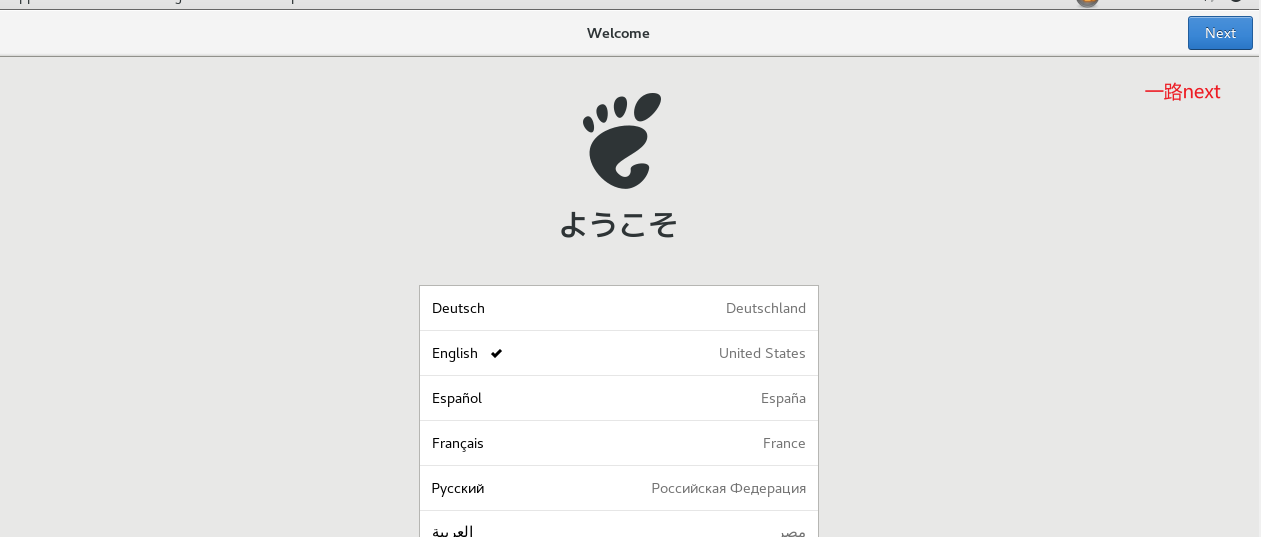Select the Русский language row
The image size is (1261, 537).
tap(619, 488)
